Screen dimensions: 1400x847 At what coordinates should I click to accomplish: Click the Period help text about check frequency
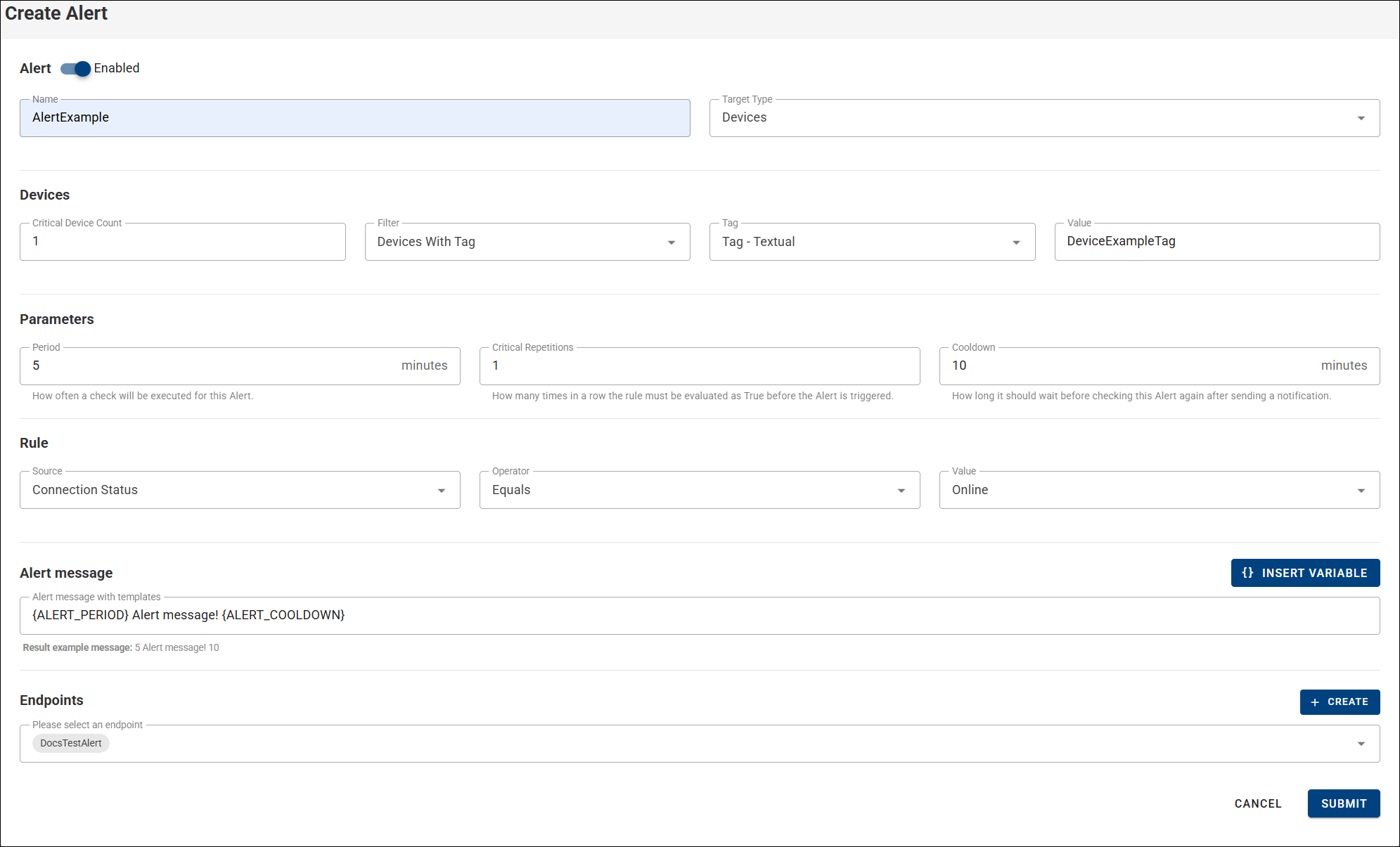(143, 396)
